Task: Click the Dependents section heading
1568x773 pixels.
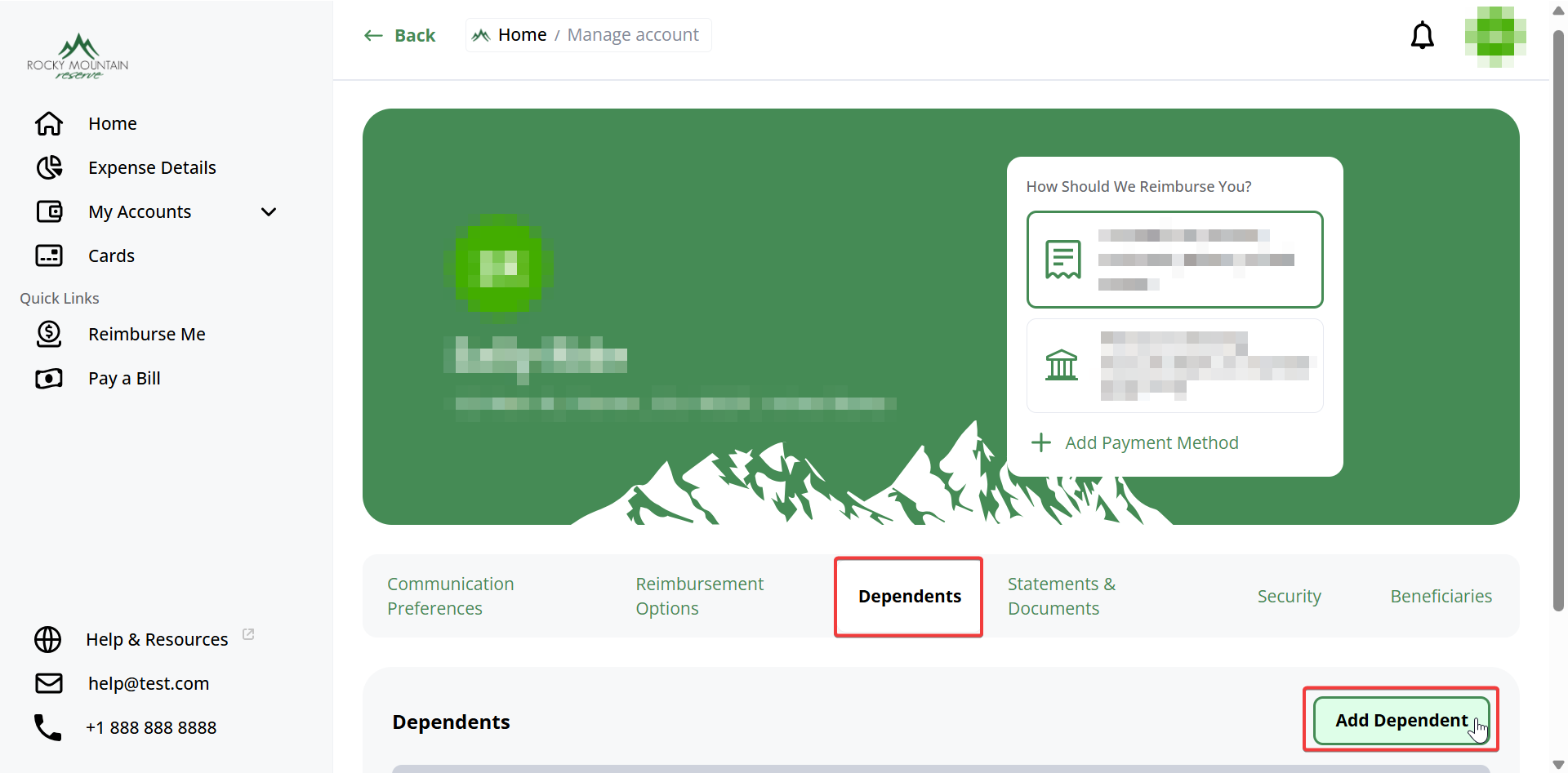Action: tap(451, 722)
